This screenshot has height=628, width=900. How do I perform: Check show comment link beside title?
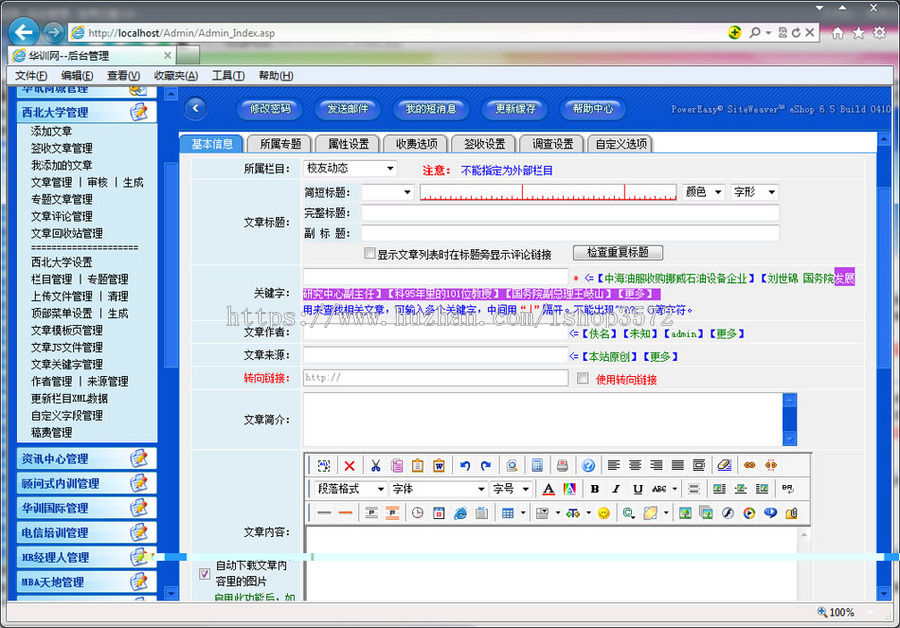tap(370, 253)
